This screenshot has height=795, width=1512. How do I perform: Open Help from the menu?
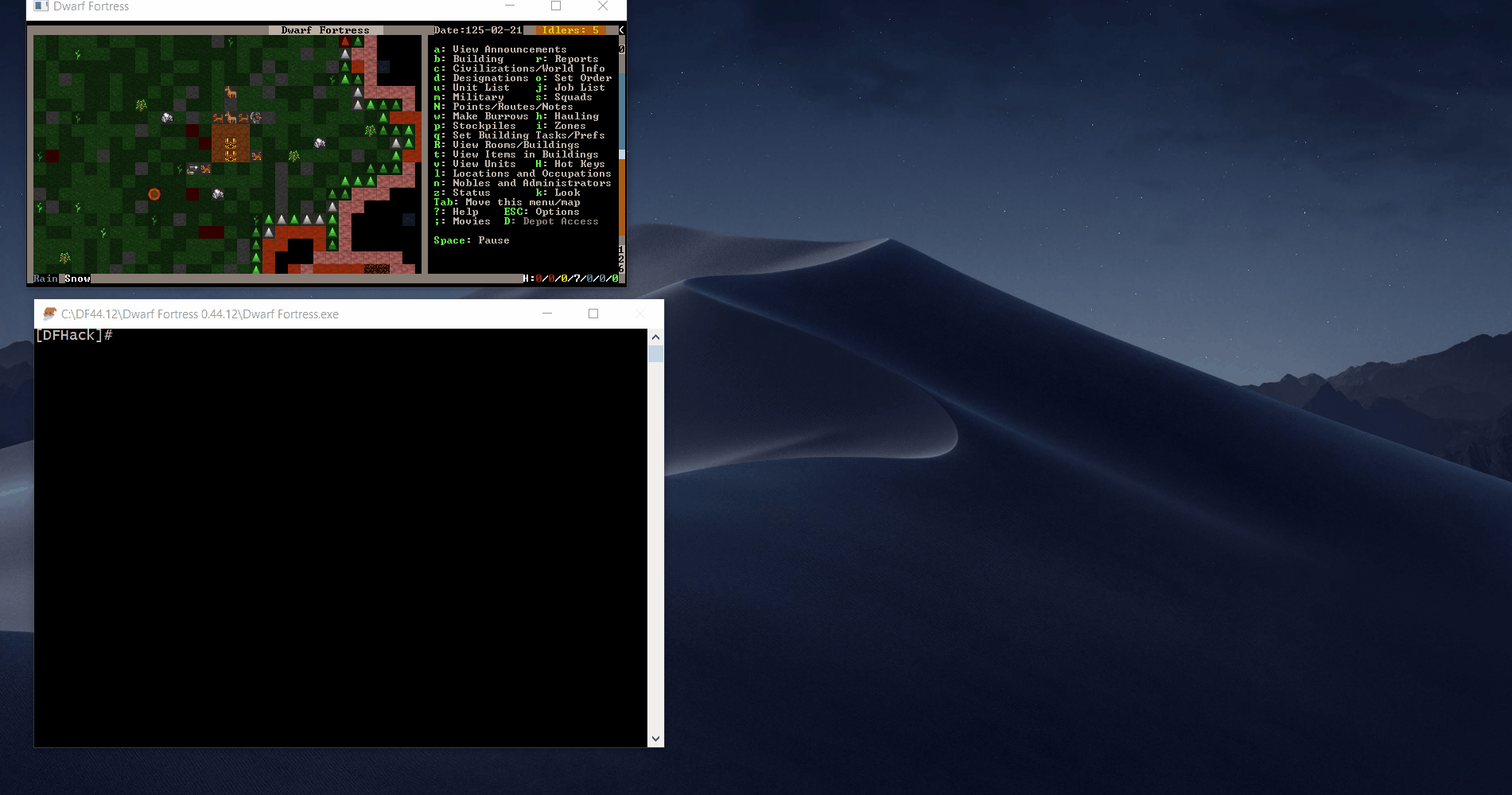[456, 212]
